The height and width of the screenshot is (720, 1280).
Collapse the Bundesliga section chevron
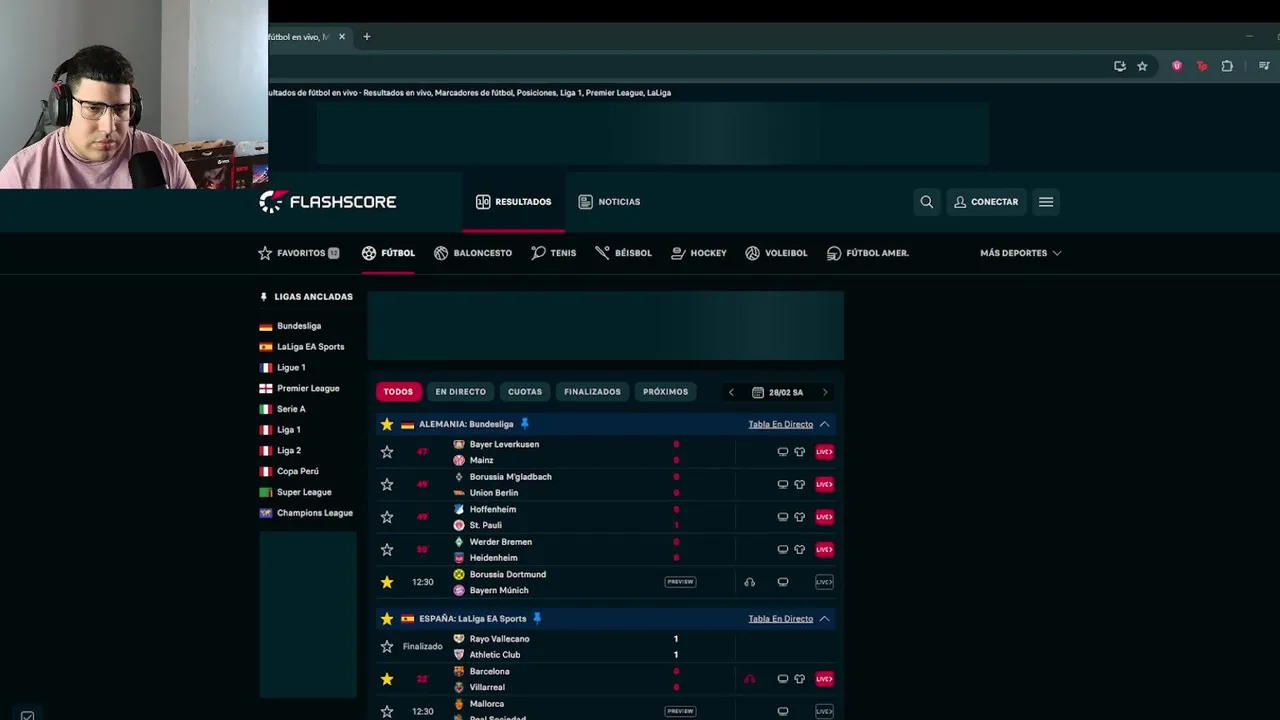click(824, 424)
